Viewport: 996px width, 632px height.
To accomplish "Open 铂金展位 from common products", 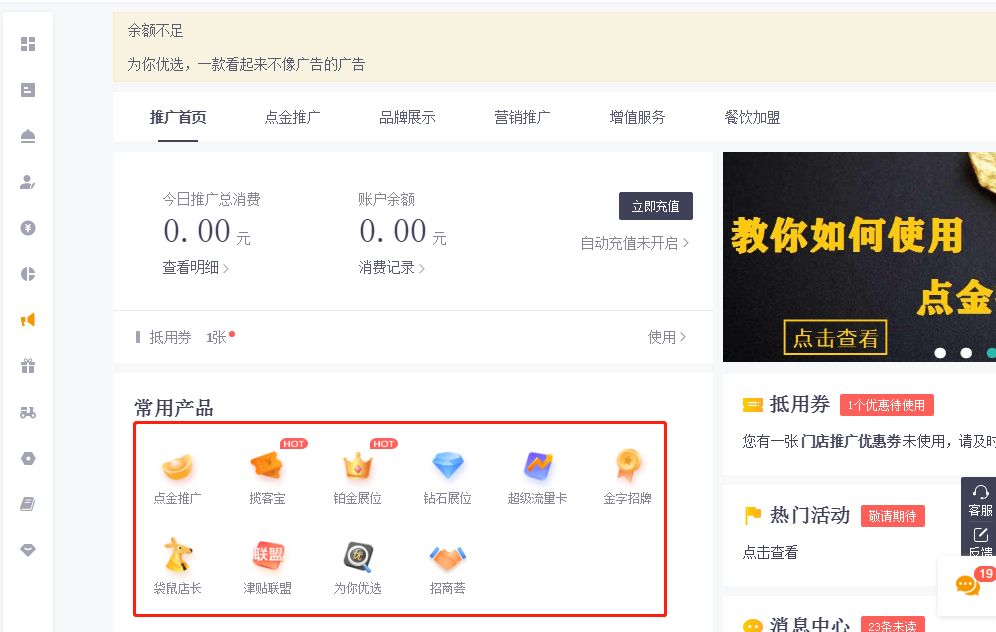I will [357, 465].
